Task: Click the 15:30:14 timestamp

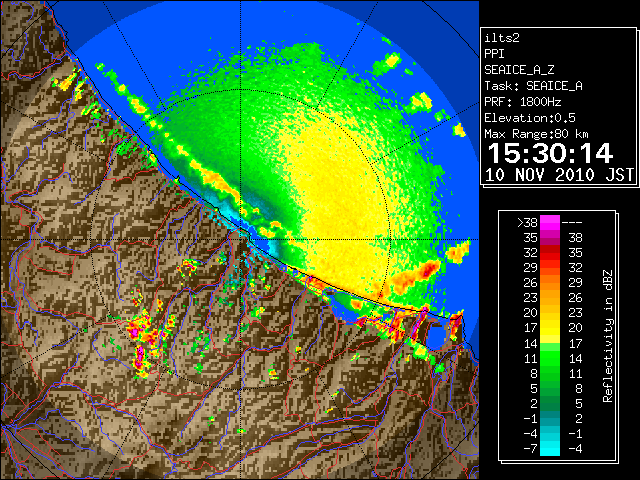Action: 550,153
